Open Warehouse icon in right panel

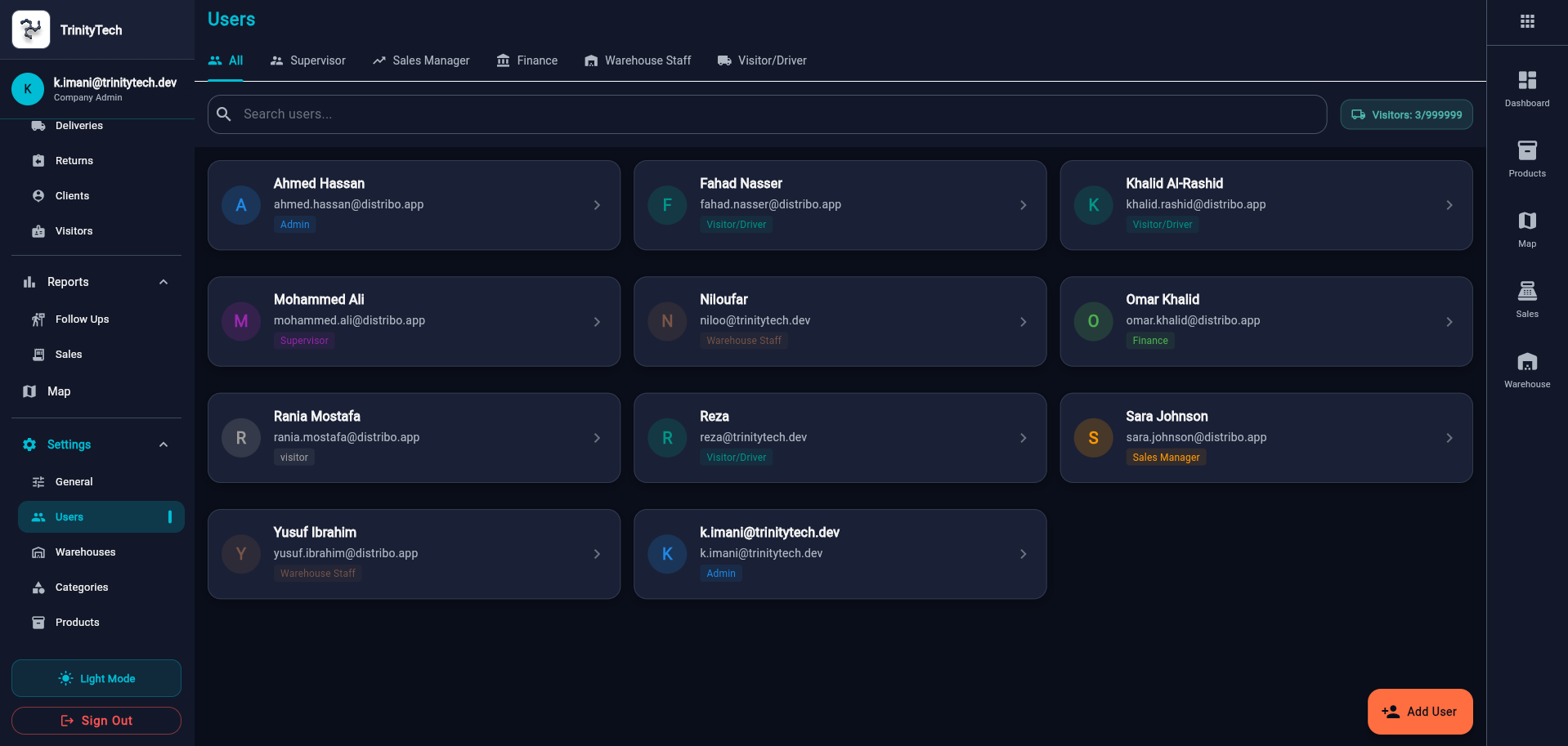[1526, 369]
